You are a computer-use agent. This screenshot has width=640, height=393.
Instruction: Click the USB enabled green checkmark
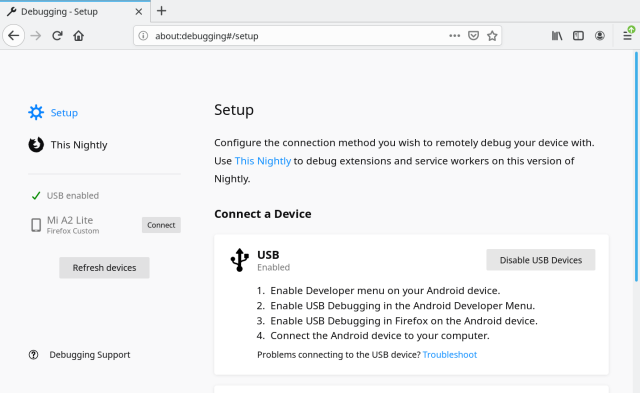coord(36,196)
